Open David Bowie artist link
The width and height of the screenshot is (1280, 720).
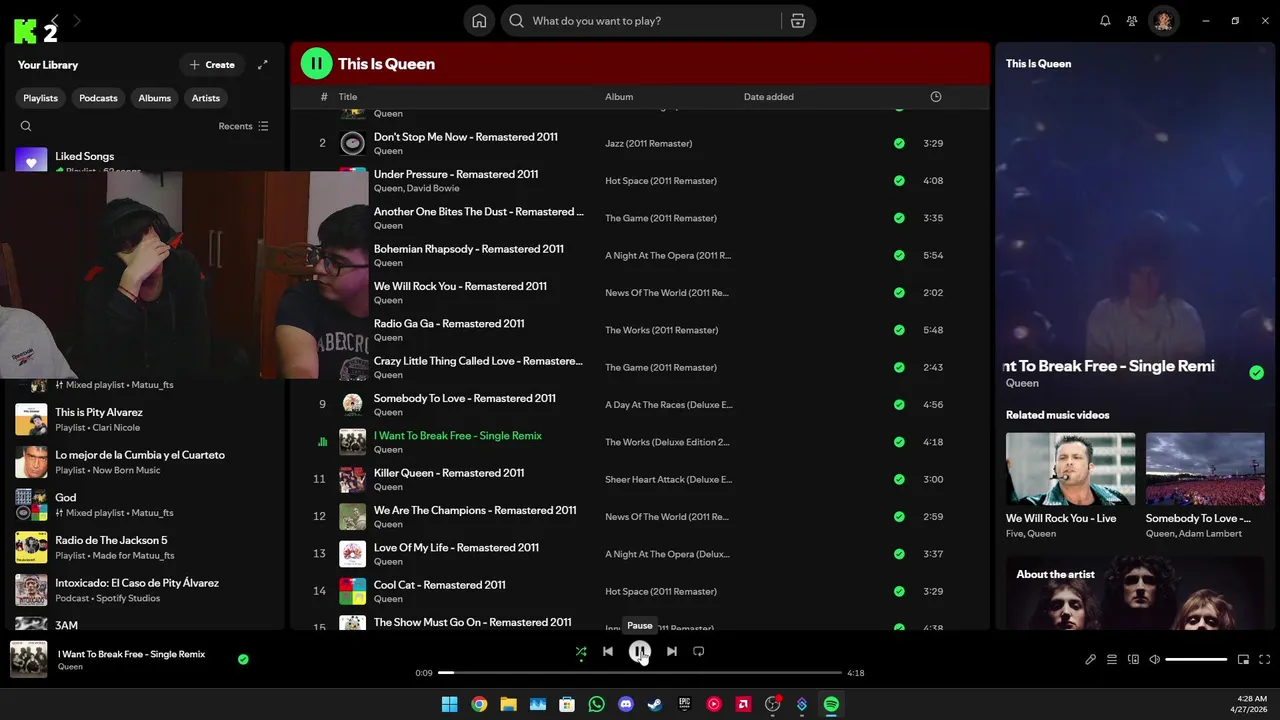point(433,188)
